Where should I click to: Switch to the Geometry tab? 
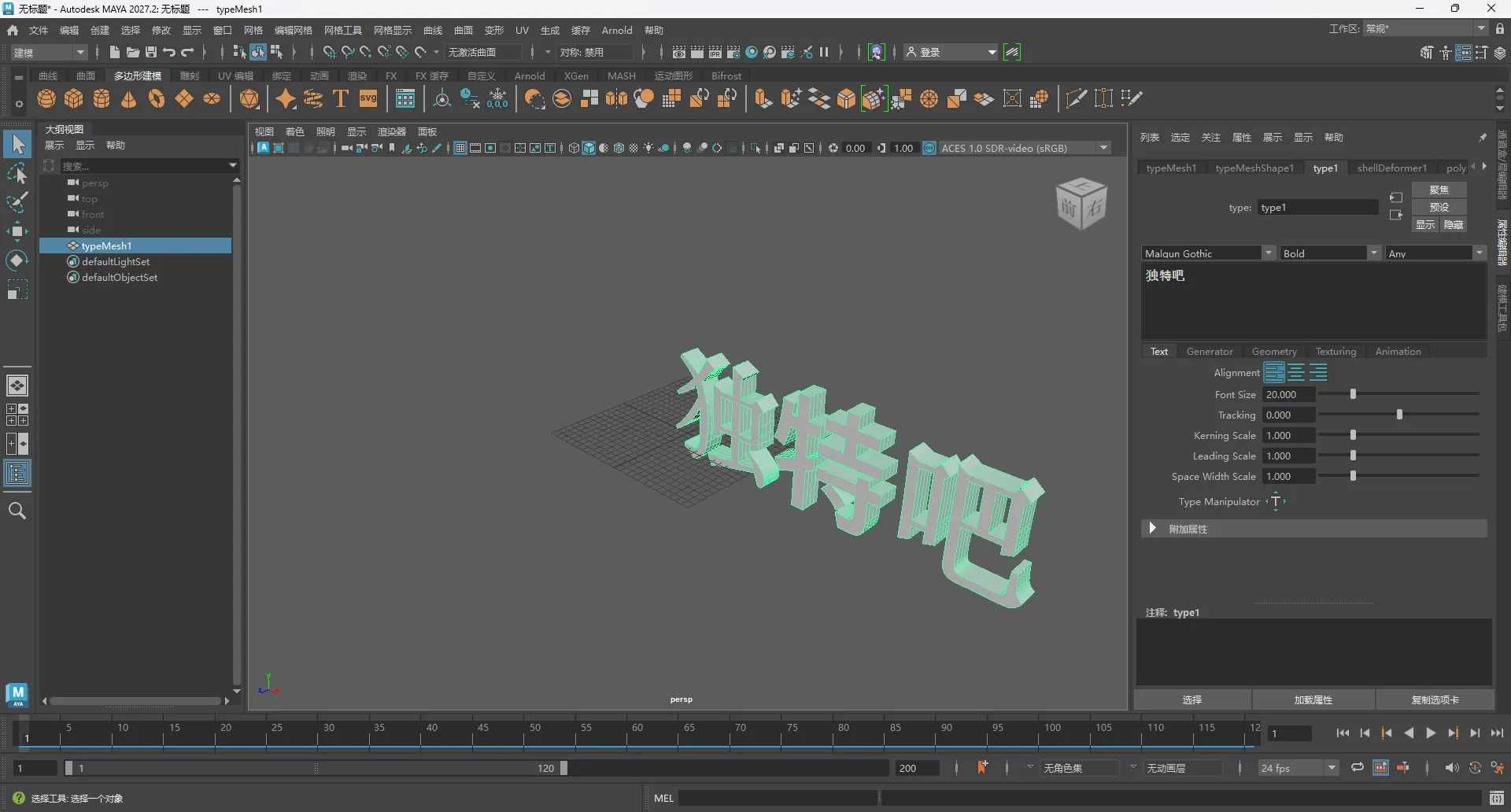click(1274, 351)
